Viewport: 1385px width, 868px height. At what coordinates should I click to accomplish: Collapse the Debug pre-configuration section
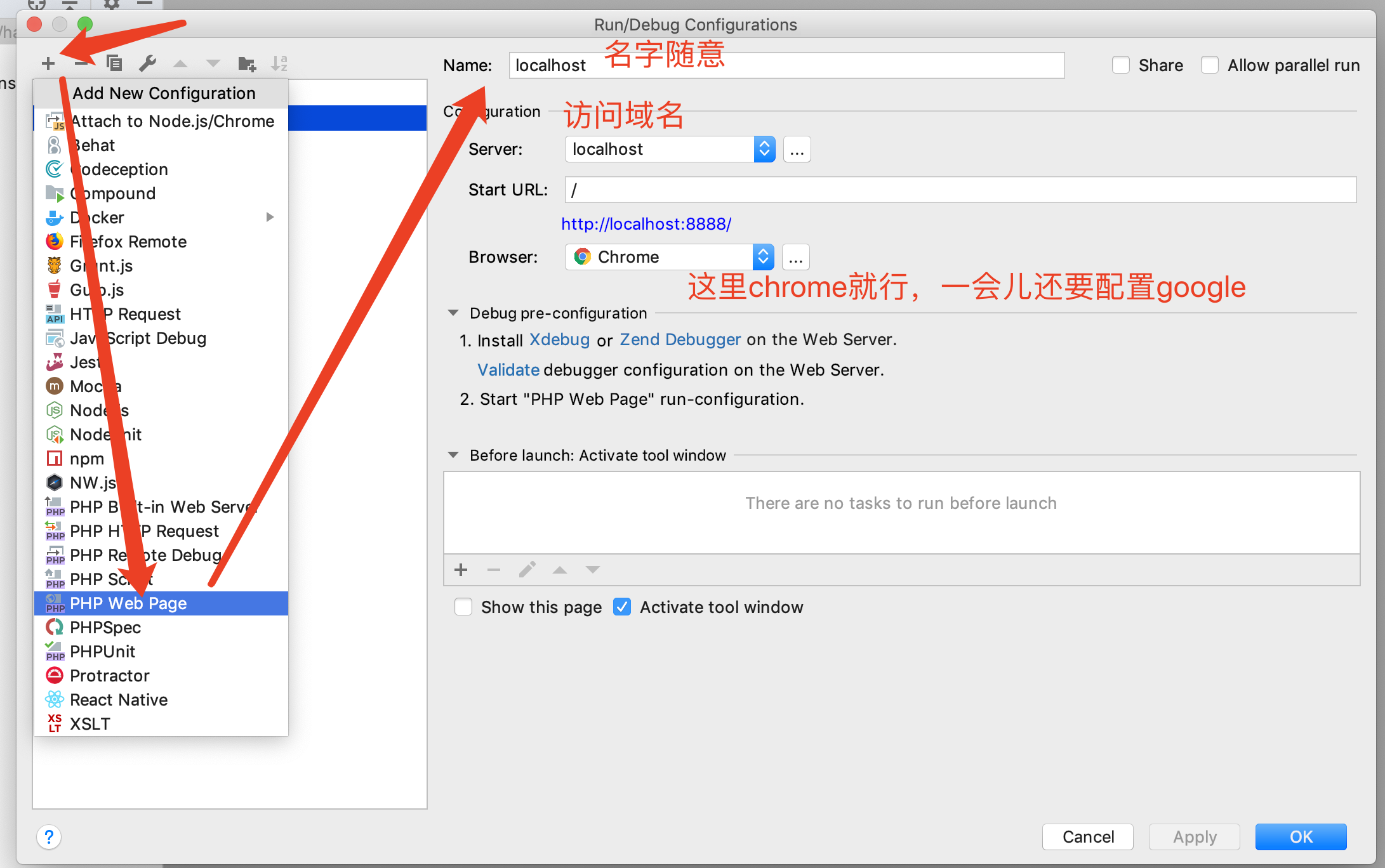[453, 313]
